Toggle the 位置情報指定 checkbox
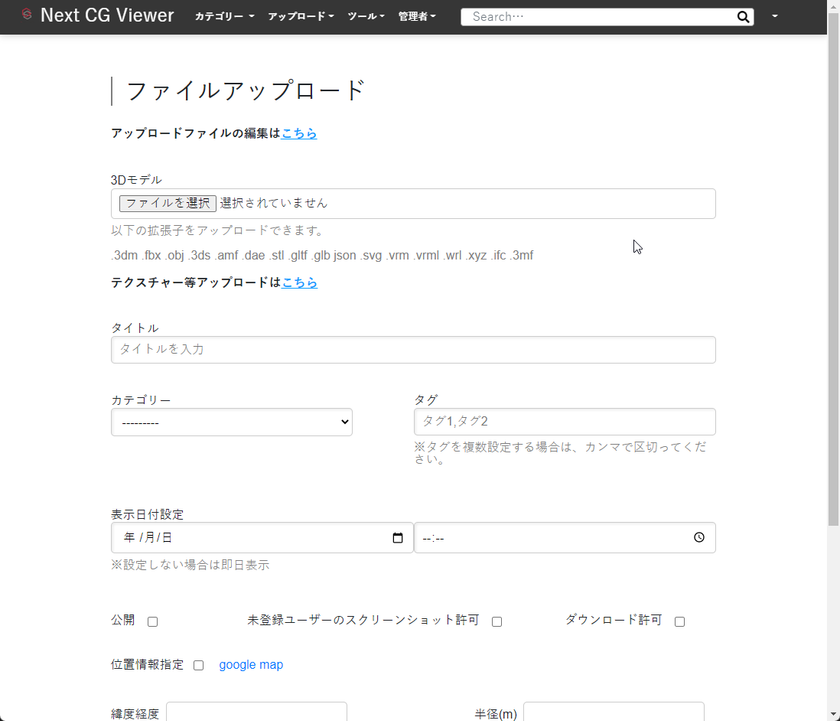Viewport: 840px width, 721px height. pyautogui.click(x=198, y=665)
